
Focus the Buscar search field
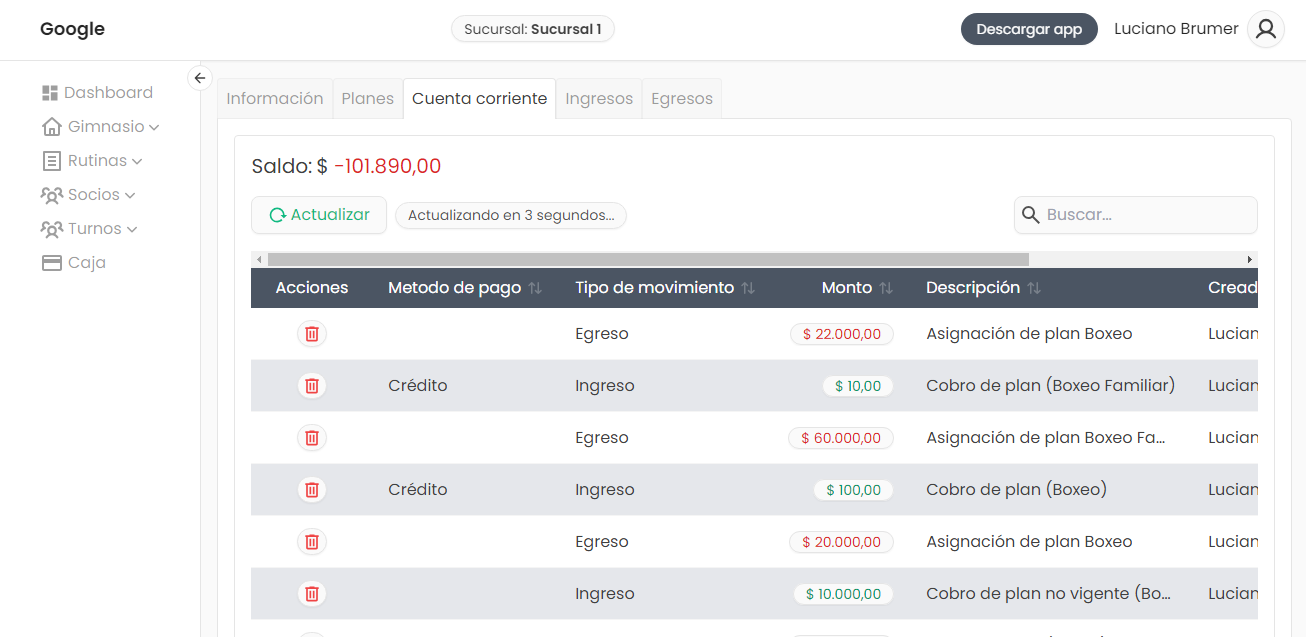[1146, 215]
